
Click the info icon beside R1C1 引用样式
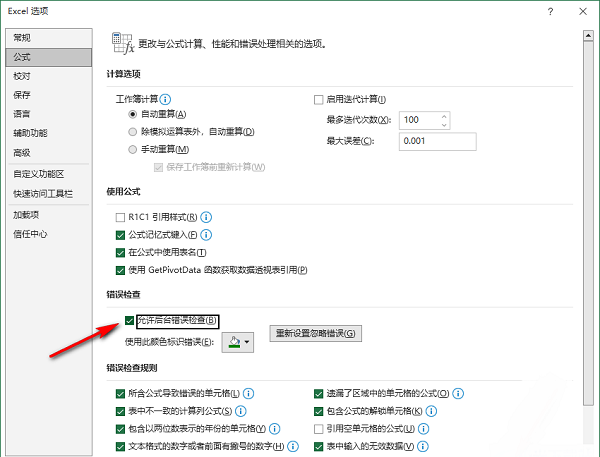[x=207, y=217]
